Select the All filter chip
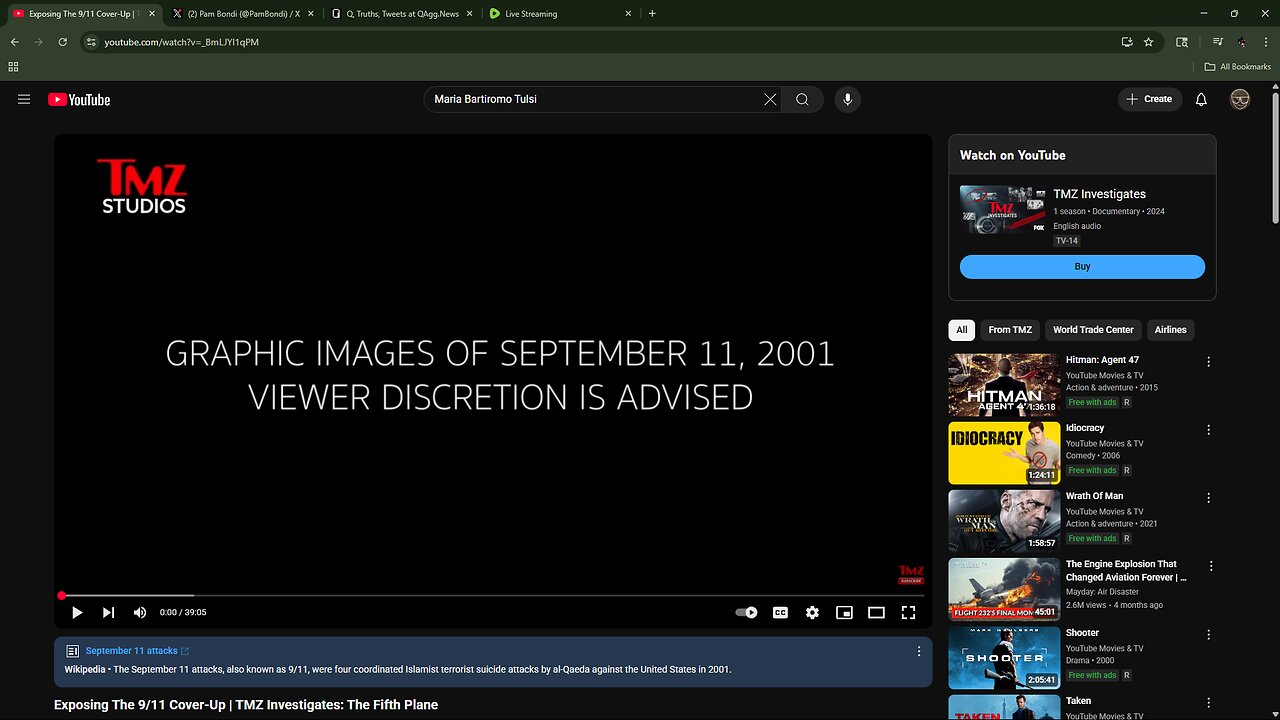1280x720 pixels. [x=962, y=330]
